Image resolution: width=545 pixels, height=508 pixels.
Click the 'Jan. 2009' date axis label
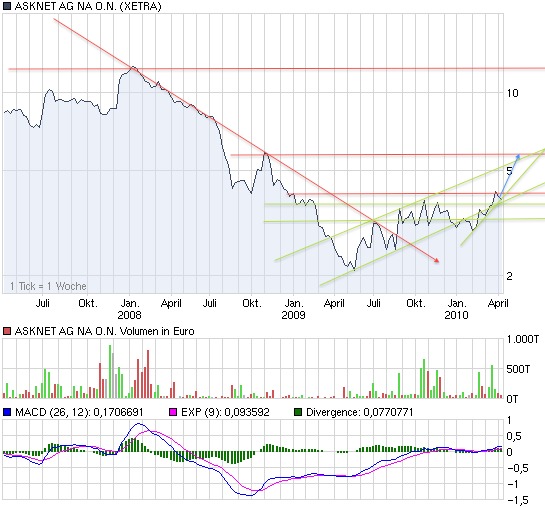click(x=293, y=309)
